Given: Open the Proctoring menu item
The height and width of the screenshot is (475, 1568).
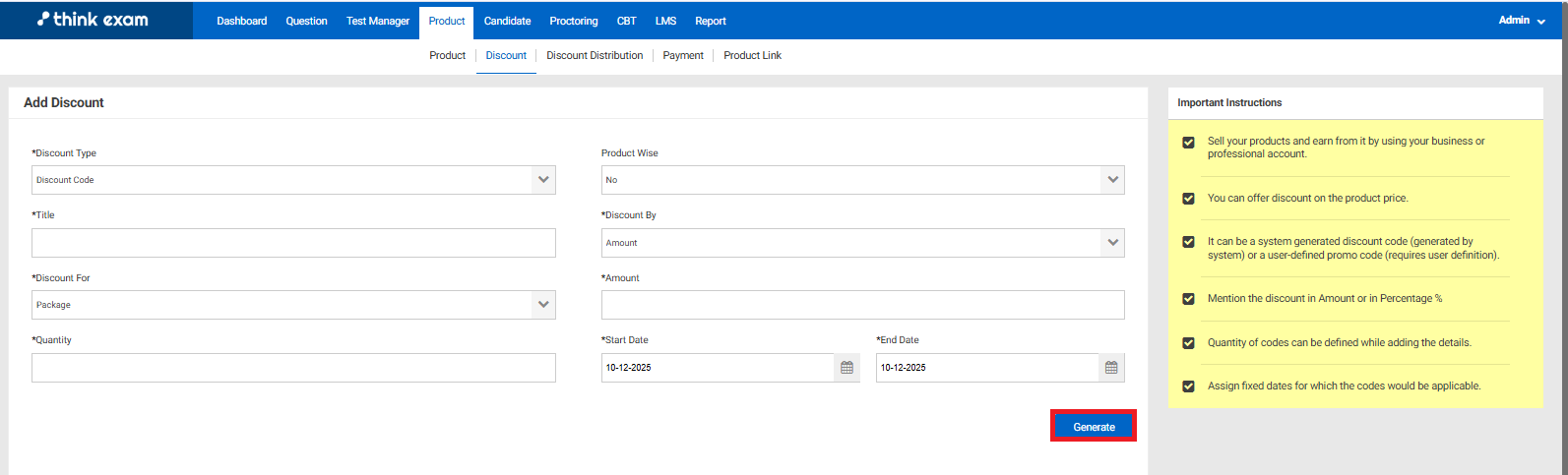Looking at the screenshot, I should pyautogui.click(x=573, y=21).
